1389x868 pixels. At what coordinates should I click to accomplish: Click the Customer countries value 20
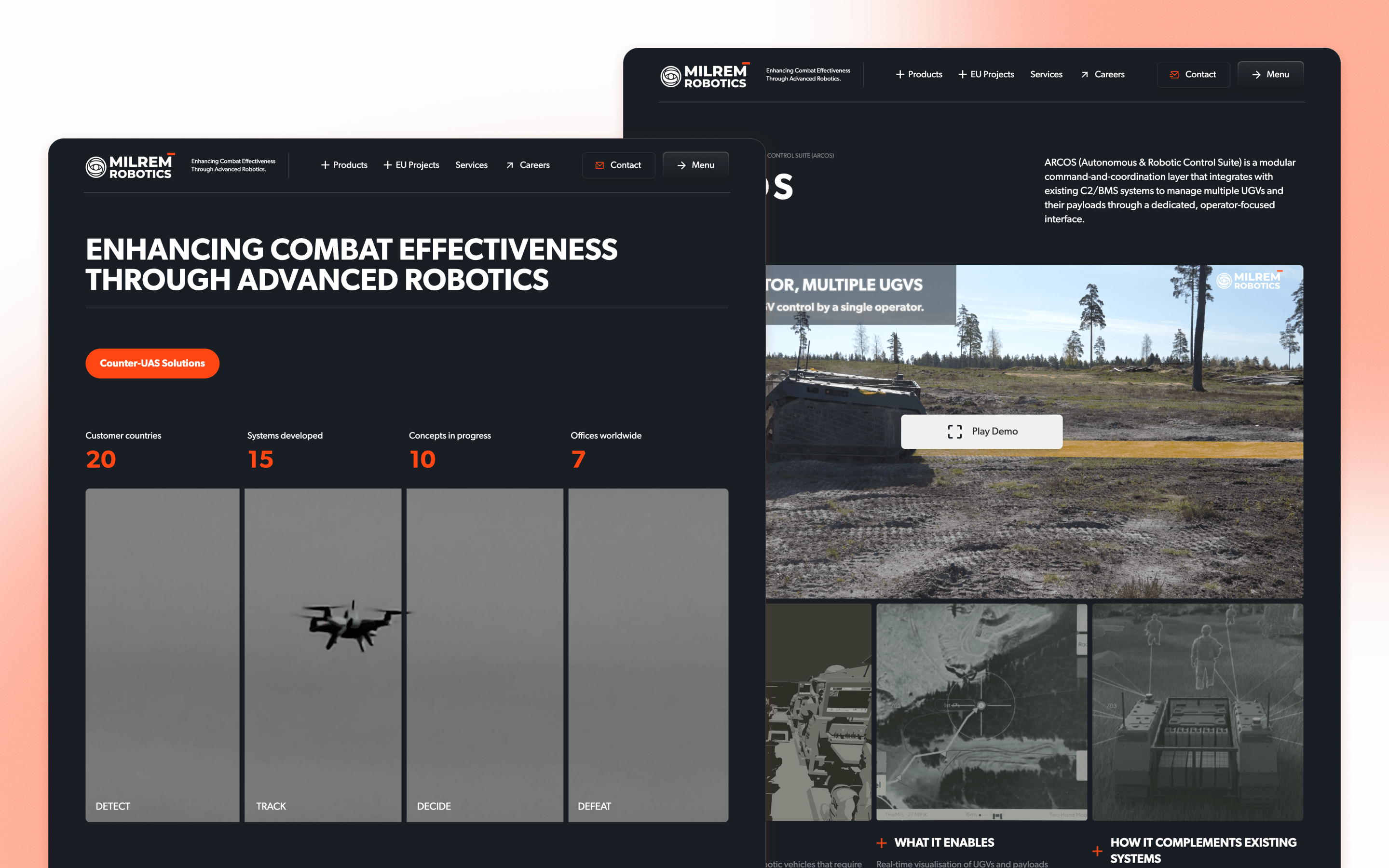coord(101,460)
